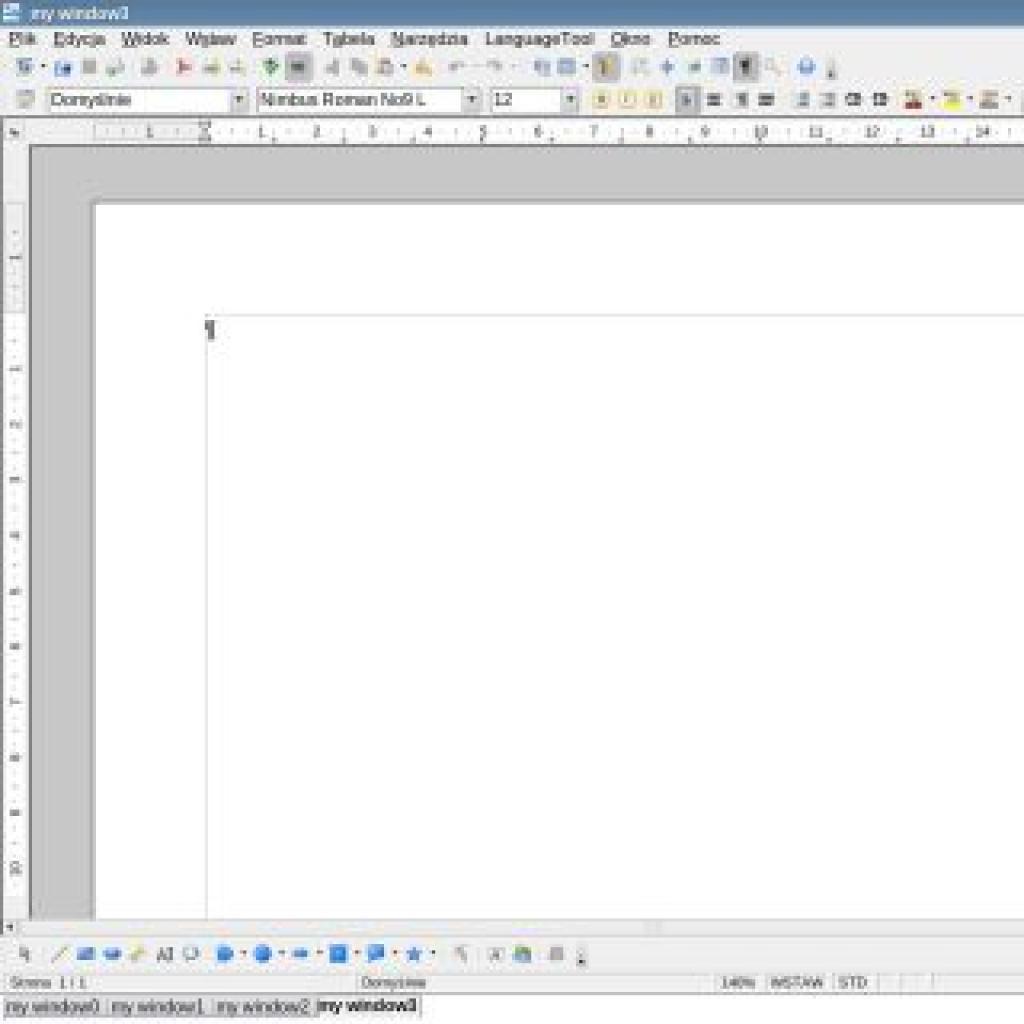
Task: Click the Export as PDF red icon
Action: [x=184, y=67]
